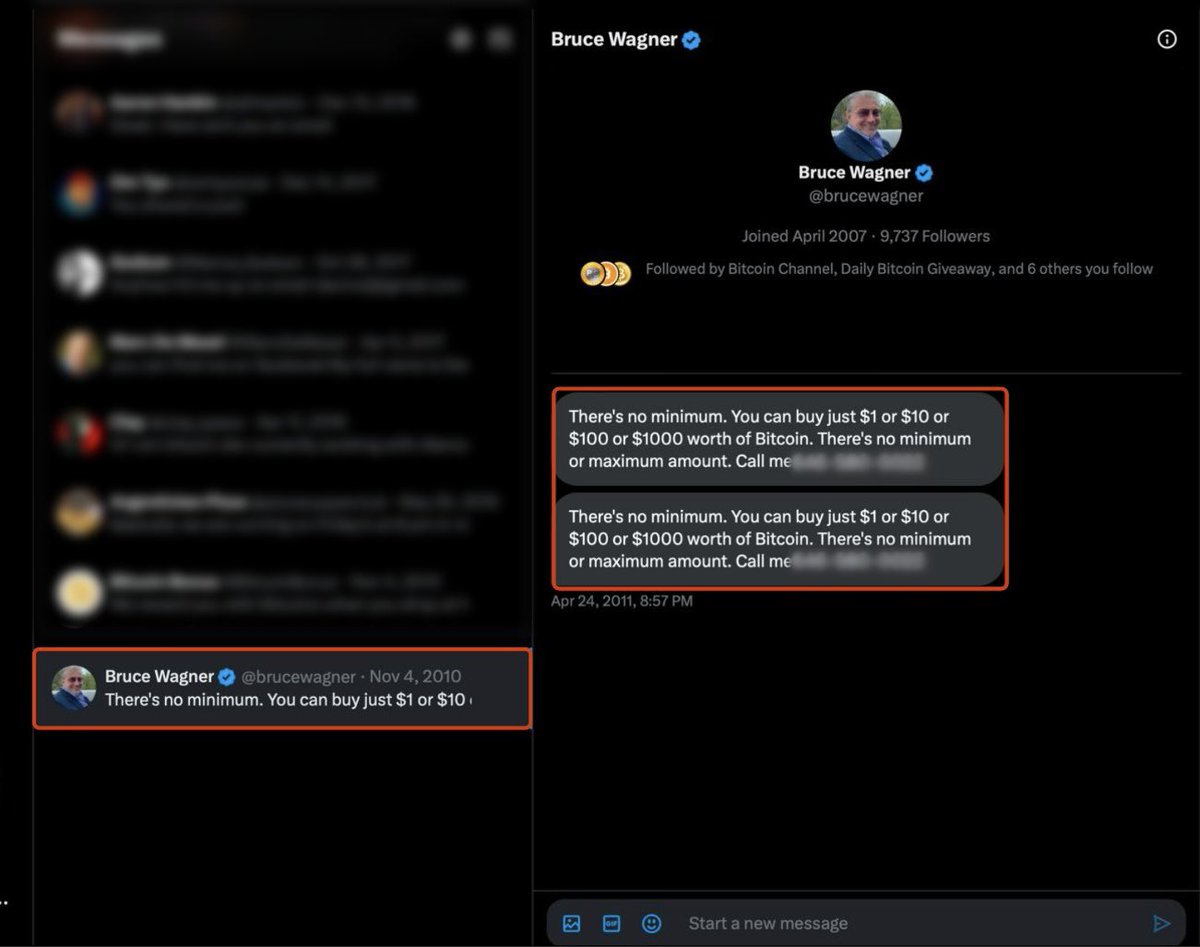Click Bruce Wagner's profile avatar photo
This screenshot has height=947, width=1200.
tap(866, 124)
